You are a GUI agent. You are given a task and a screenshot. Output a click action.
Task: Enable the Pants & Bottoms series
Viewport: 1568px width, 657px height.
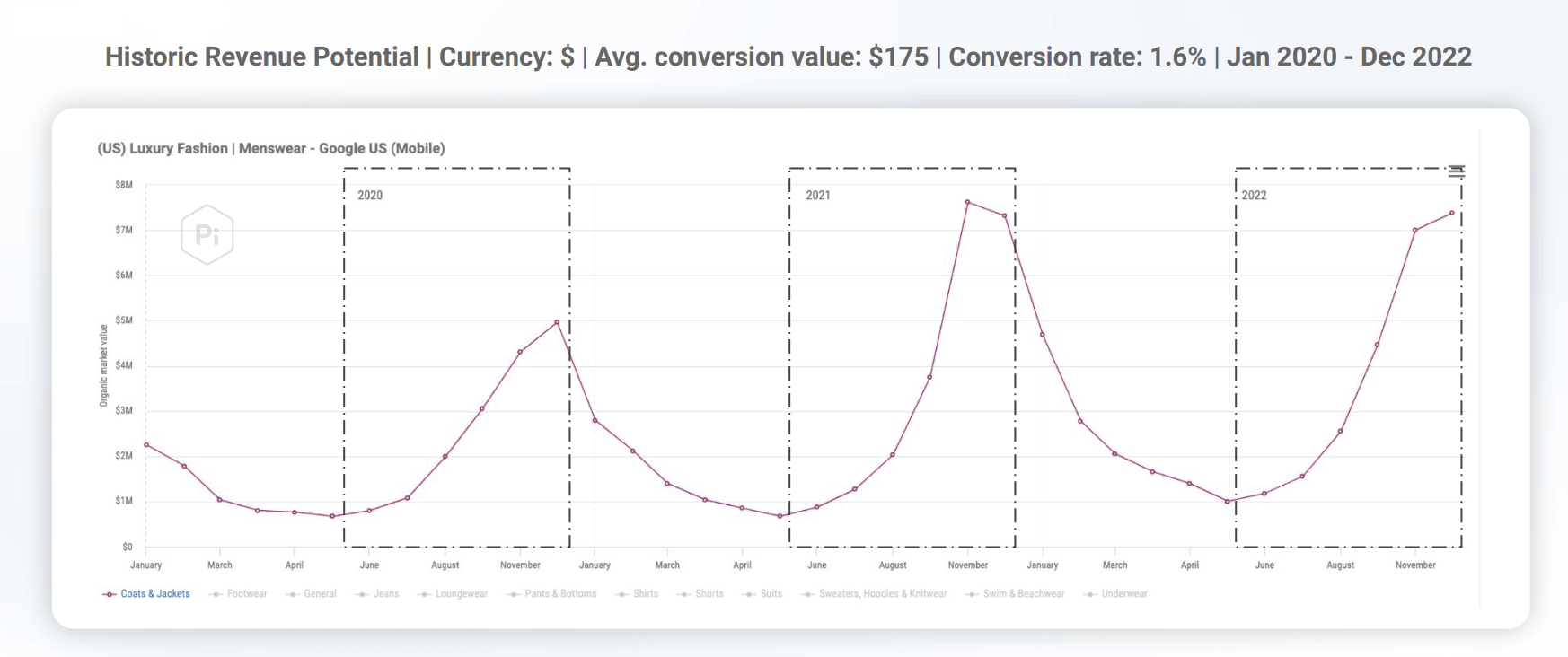click(x=551, y=594)
